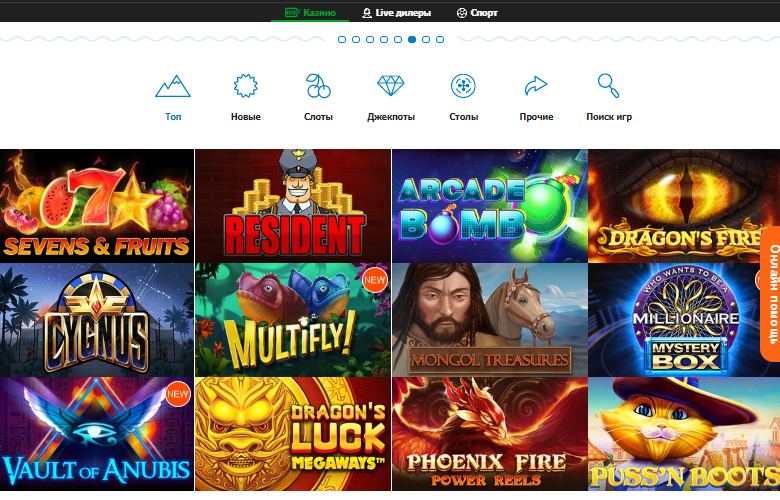Select the active sixth carousel dot

pyautogui.click(x=412, y=39)
